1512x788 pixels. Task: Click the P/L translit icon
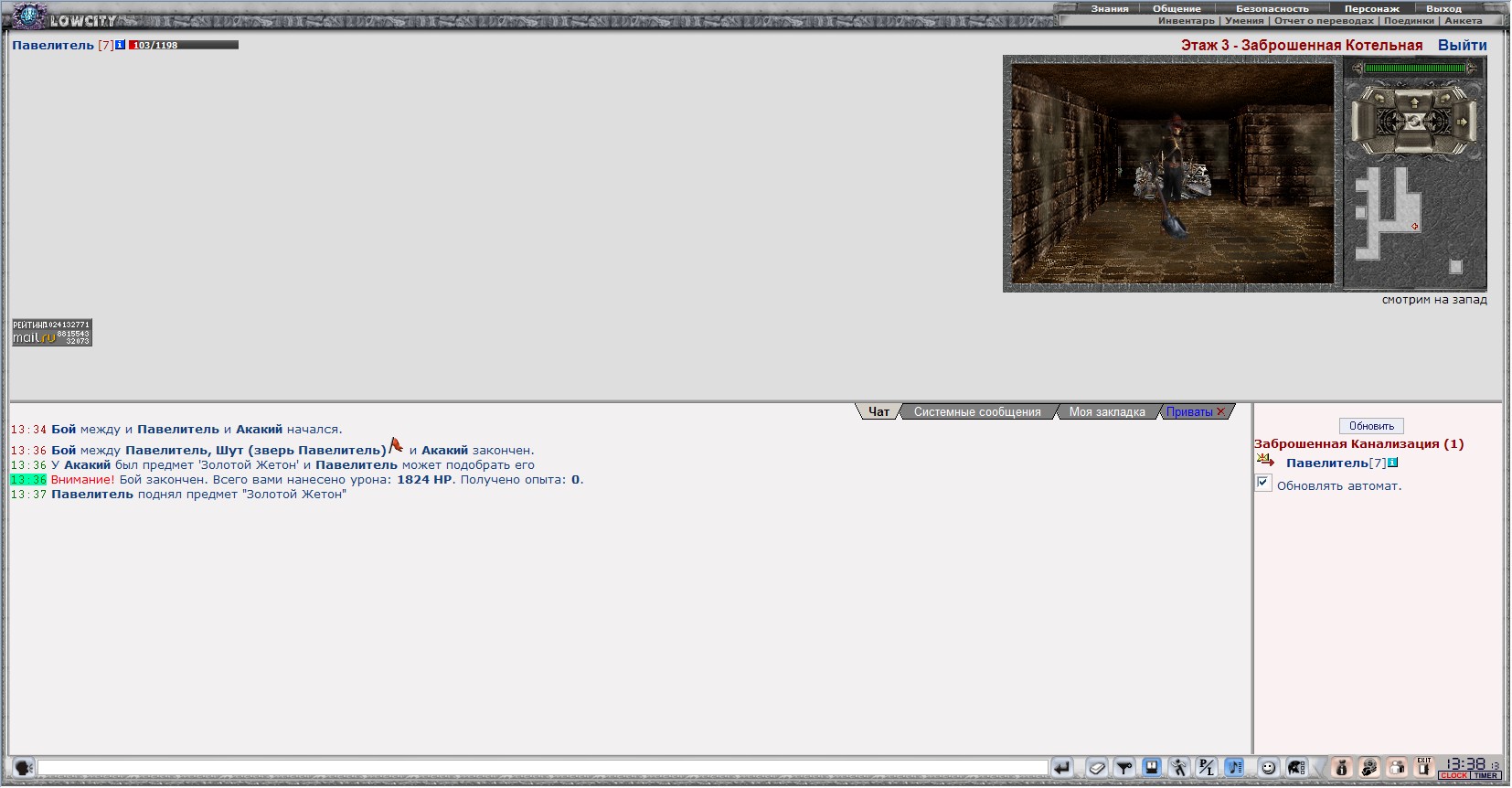pyautogui.click(x=1207, y=768)
